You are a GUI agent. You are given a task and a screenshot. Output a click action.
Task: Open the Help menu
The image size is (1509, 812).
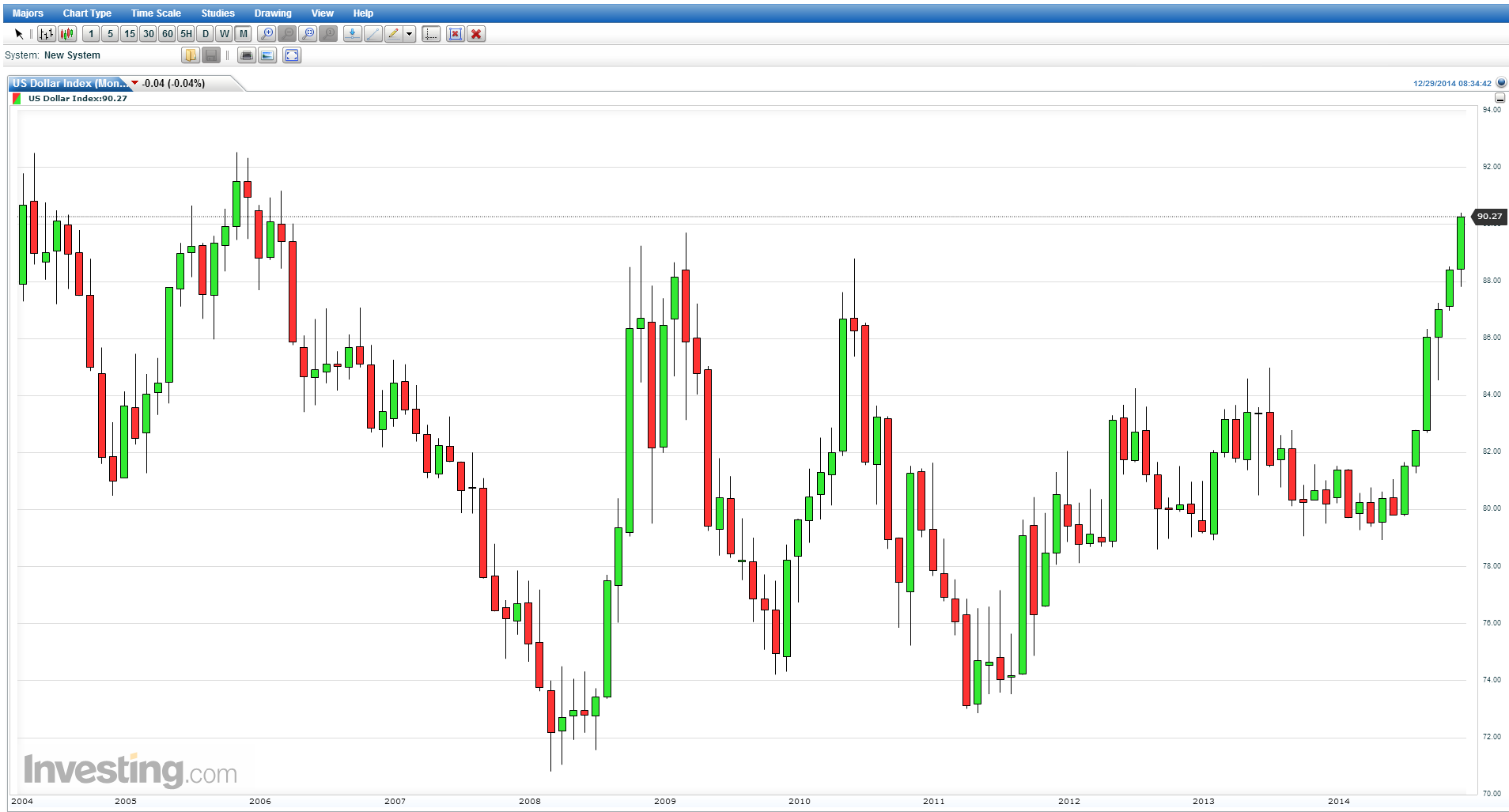363,13
